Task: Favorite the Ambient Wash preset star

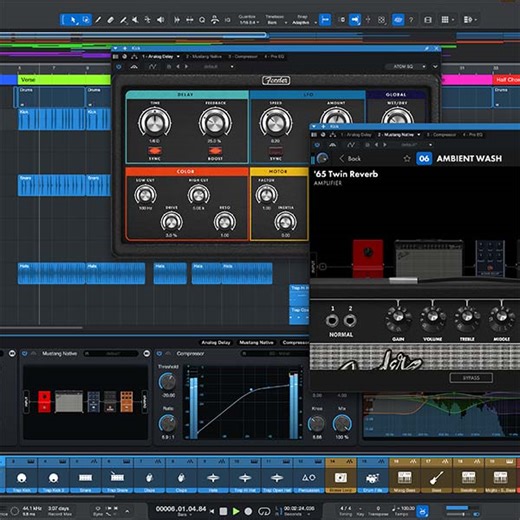Action: point(407,159)
